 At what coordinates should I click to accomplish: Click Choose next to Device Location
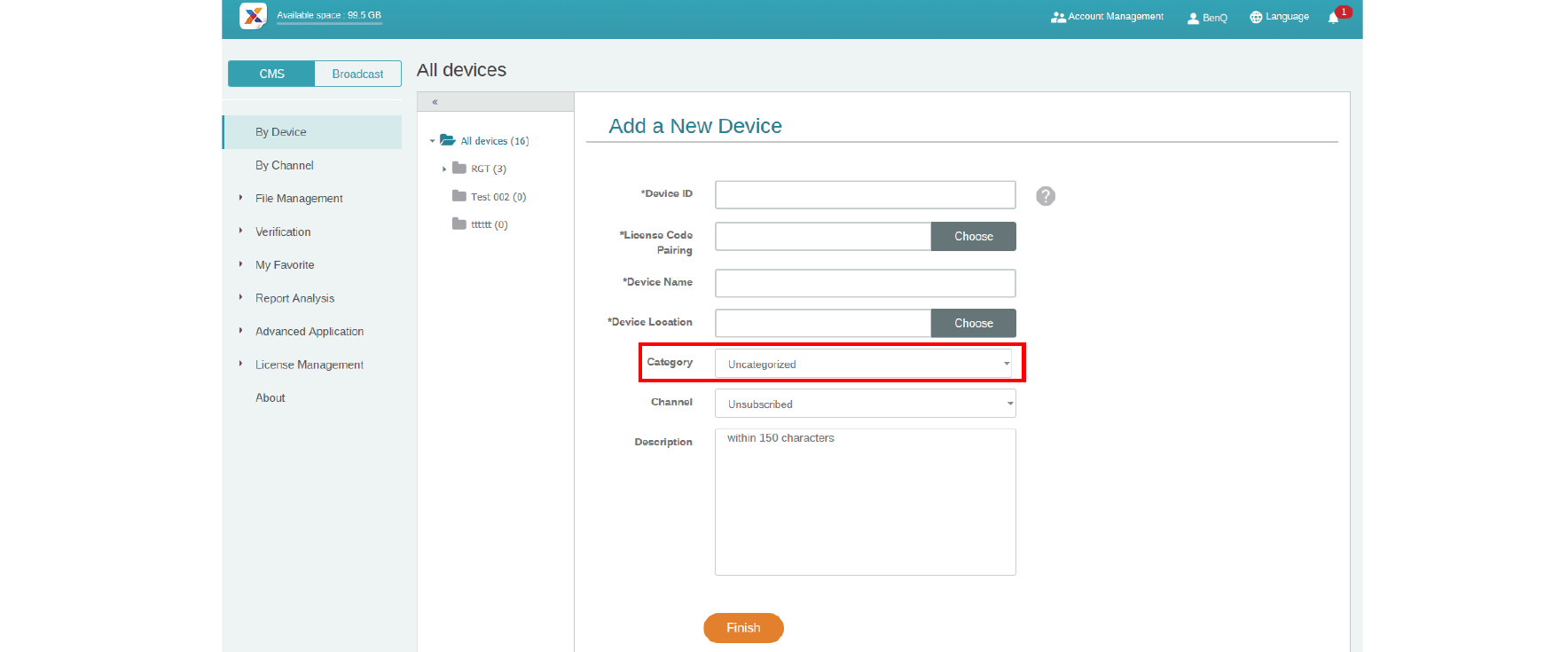973,324
